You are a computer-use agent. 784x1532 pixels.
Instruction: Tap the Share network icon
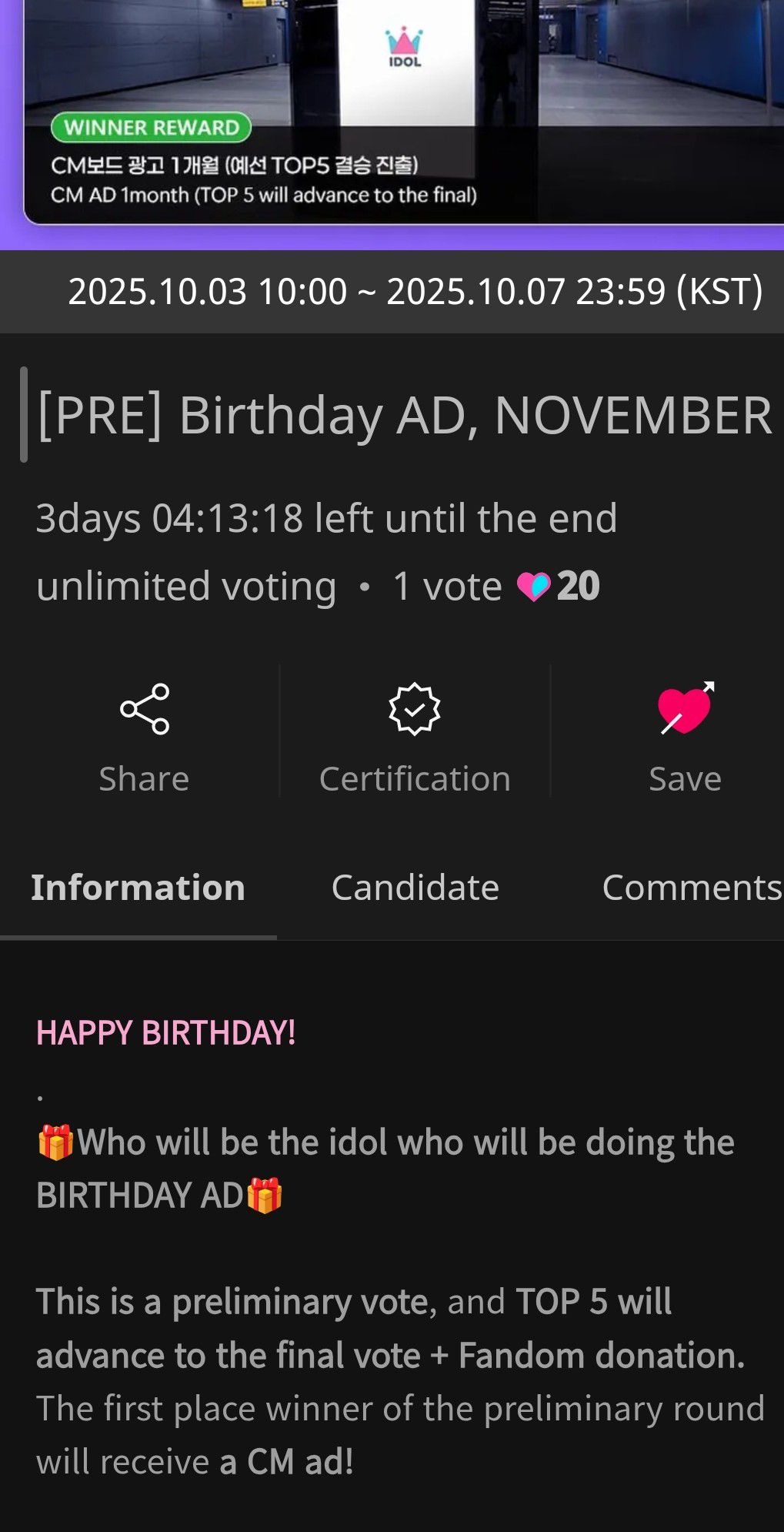pyautogui.click(x=145, y=708)
